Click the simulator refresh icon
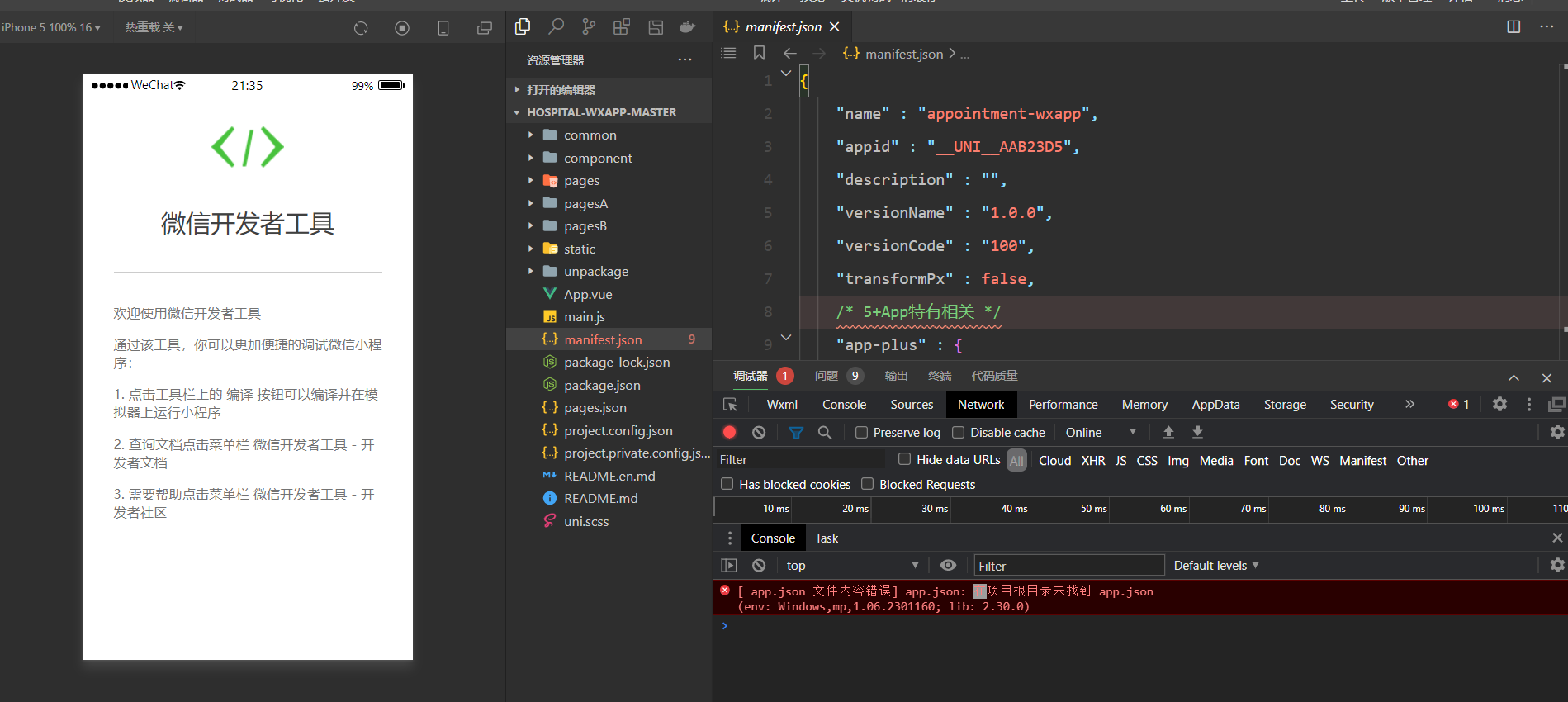This screenshot has height=702, width=1568. coord(361,28)
